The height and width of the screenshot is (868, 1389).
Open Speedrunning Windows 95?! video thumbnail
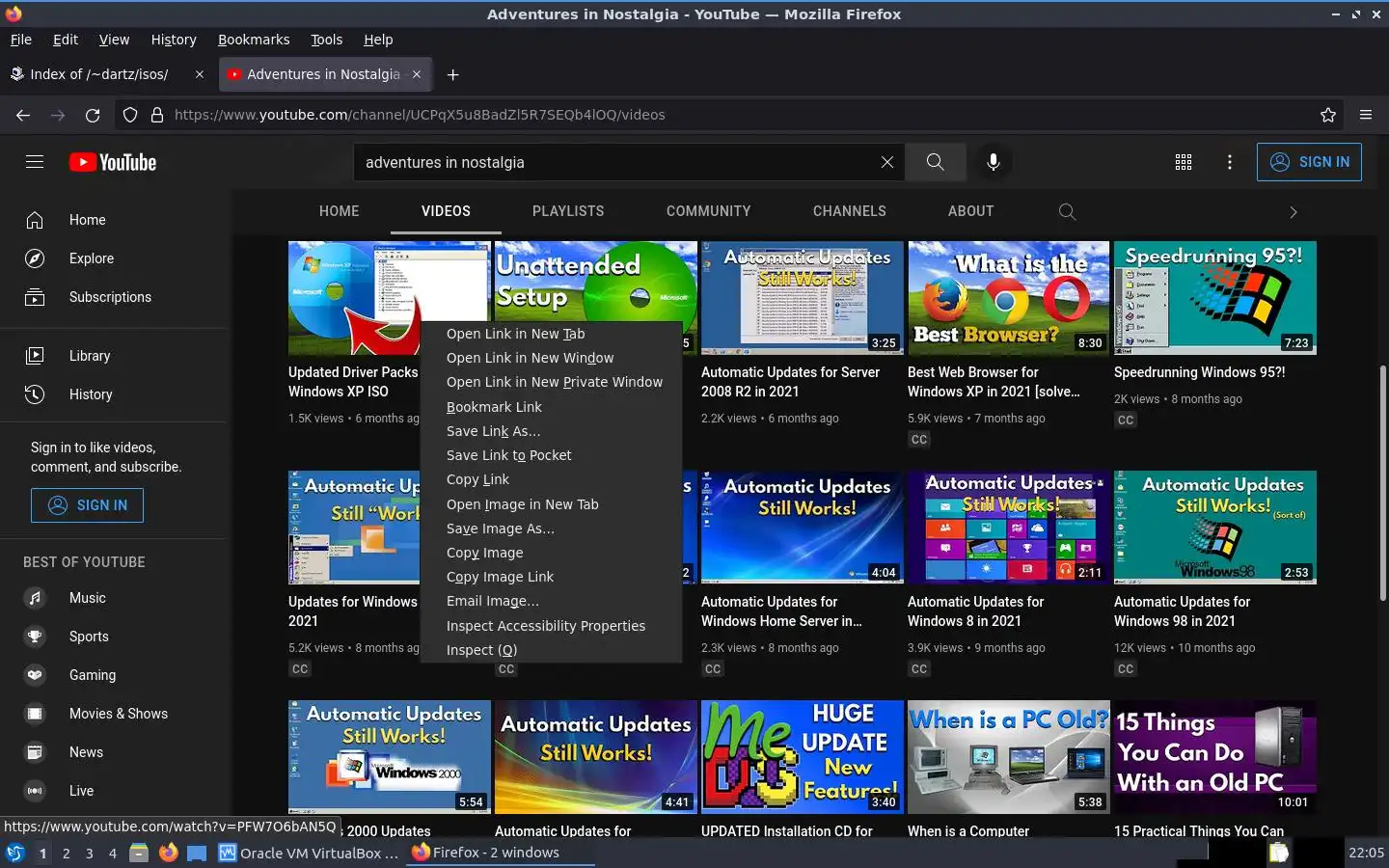point(1215,298)
